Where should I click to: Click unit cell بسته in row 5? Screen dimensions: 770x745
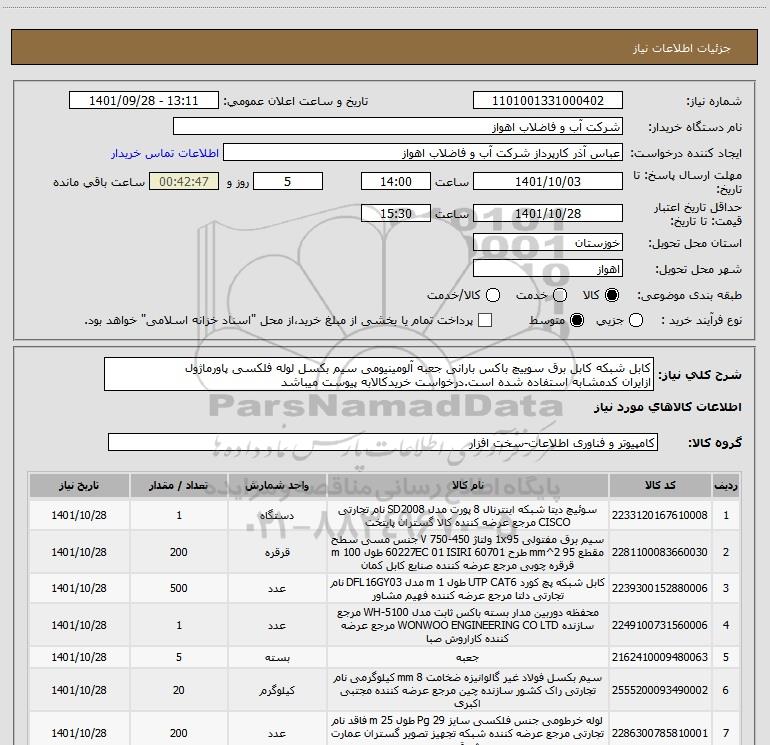(277, 658)
